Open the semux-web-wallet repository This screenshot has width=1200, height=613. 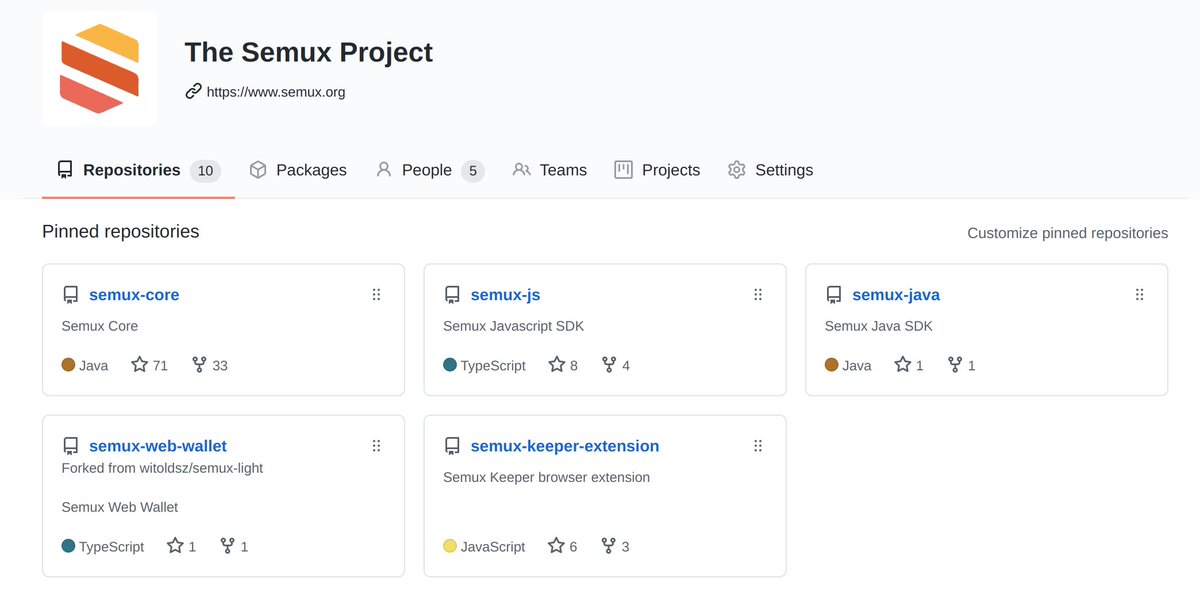tap(158, 446)
